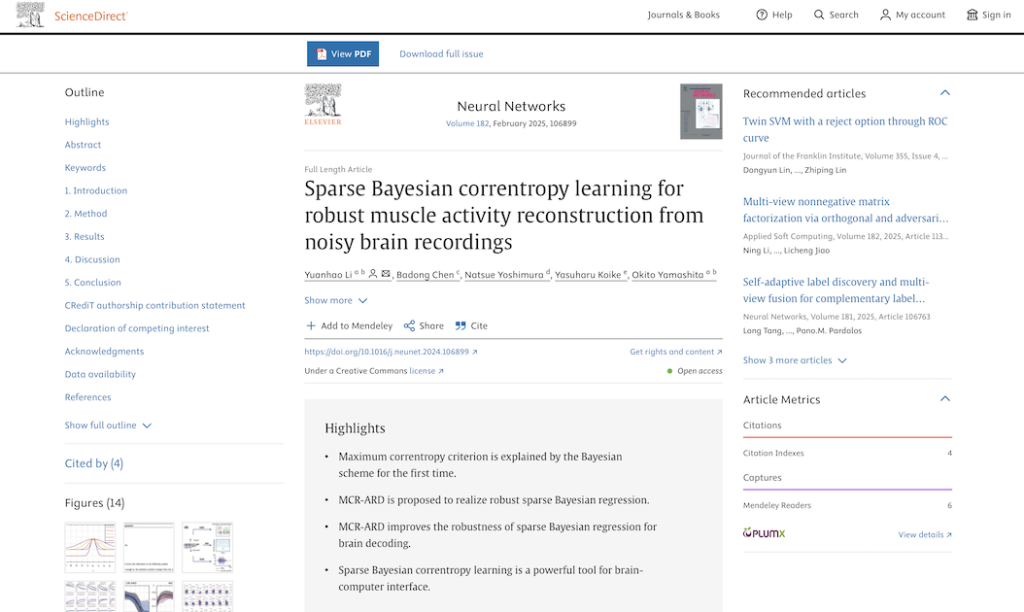Click the Search magnifier icon
The image size is (1024, 612).
point(819,15)
